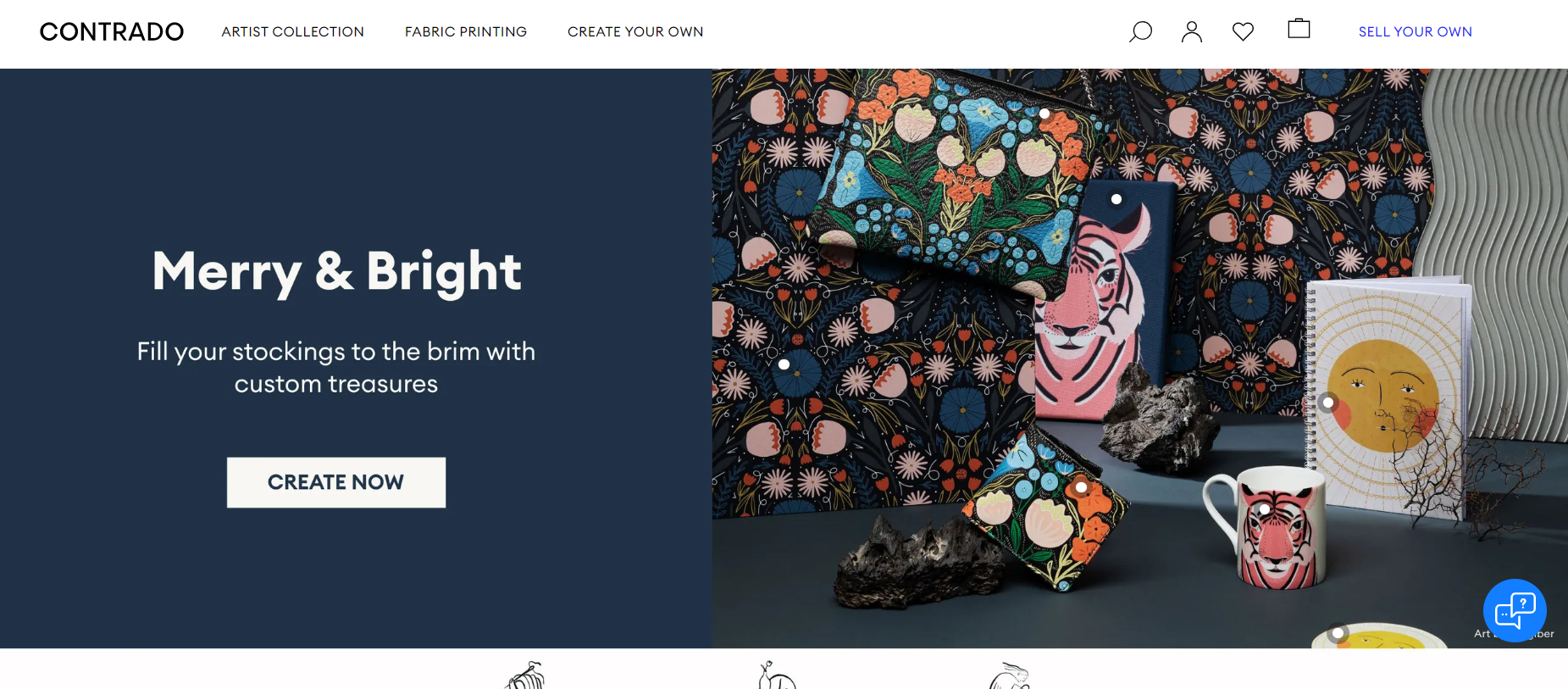Open Fabric Printing menu
1568x689 pixels.
click(x=466, y=32)
